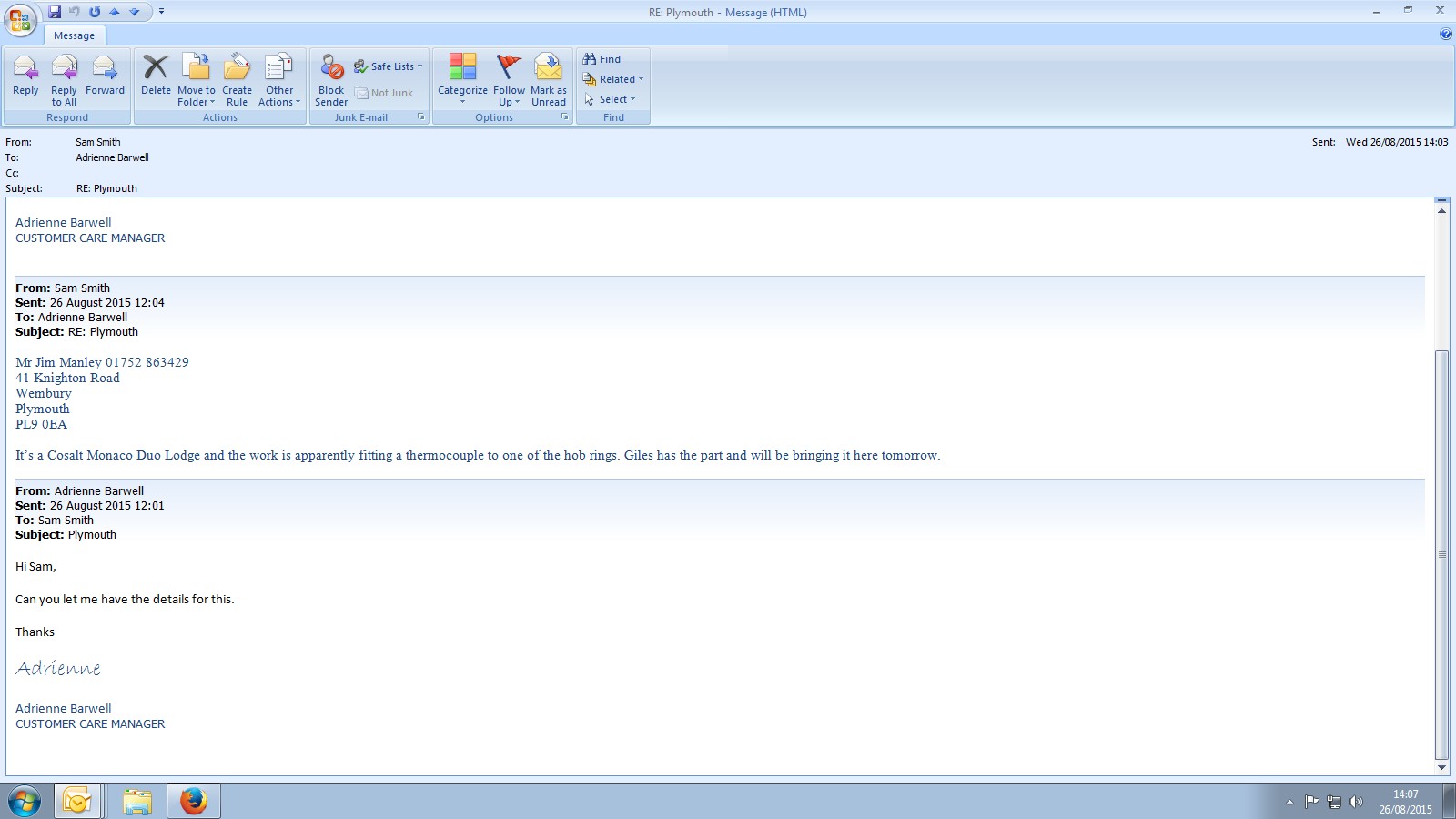
Task: Expand the Safe Lists menu
Action: [389, 66]
